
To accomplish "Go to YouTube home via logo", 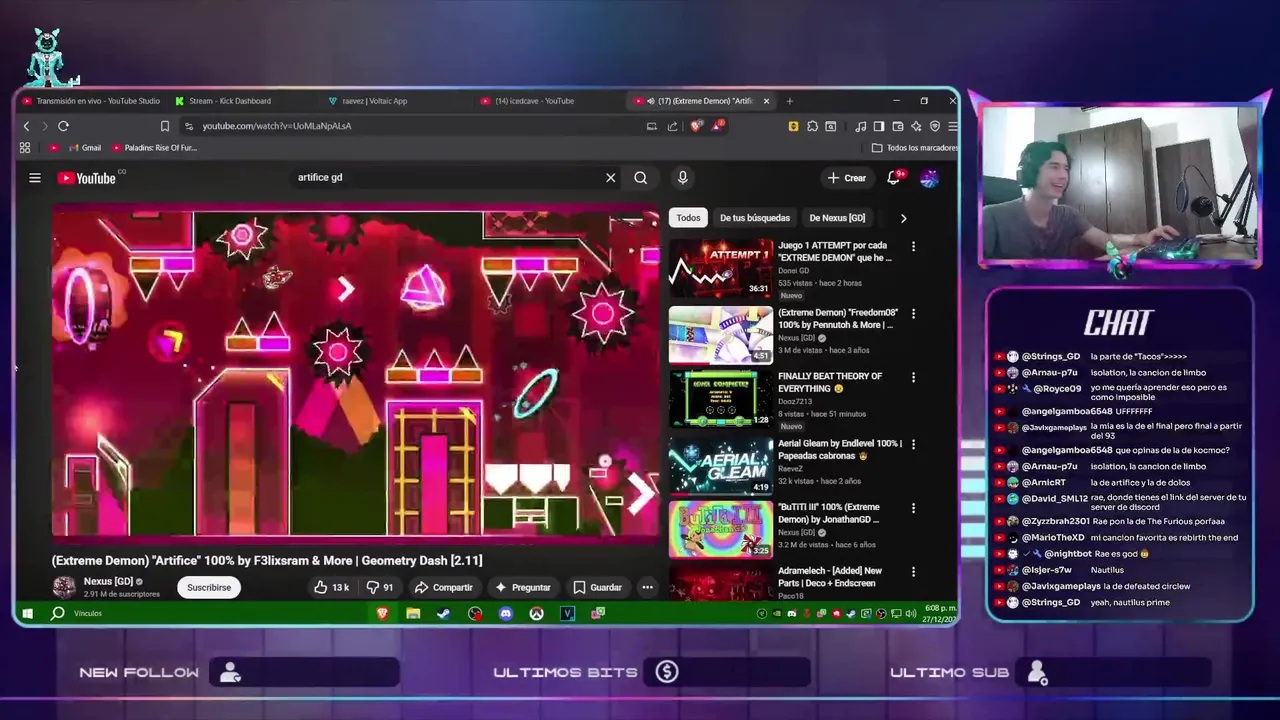I will (x=87, y=178).
